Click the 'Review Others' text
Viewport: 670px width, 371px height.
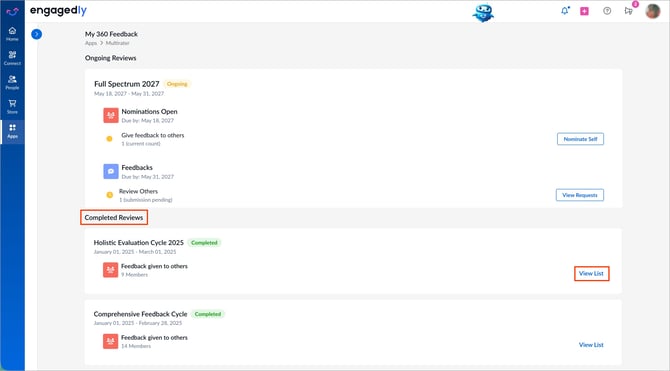pos(138,191)
